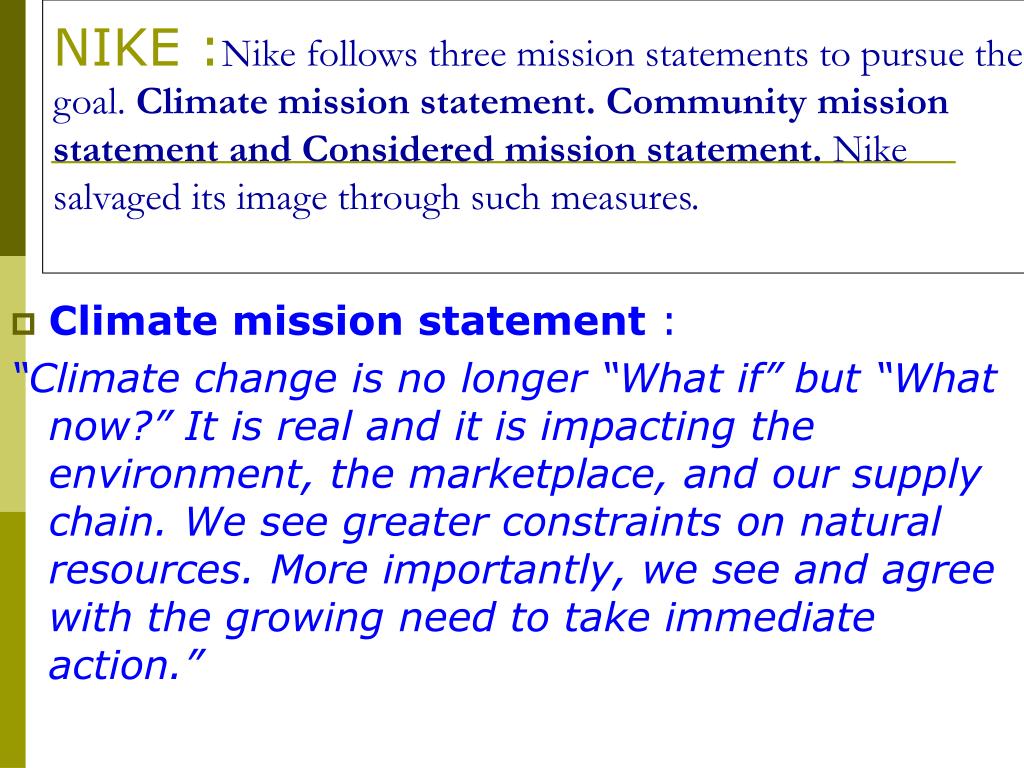Click the olive underline beneath Considered mission statement
Viewport: 1024px width, 768px height.
(x=504, y=161)
